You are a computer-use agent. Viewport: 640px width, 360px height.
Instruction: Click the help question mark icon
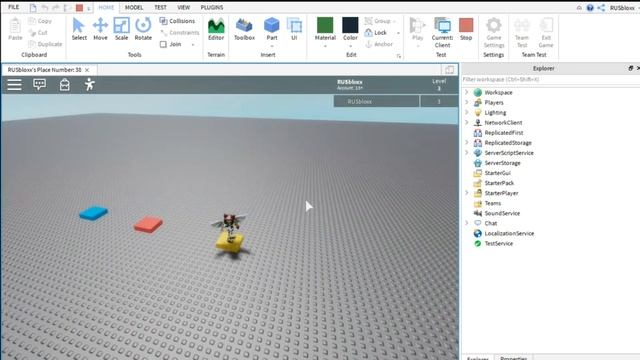(x=590, y=7)
